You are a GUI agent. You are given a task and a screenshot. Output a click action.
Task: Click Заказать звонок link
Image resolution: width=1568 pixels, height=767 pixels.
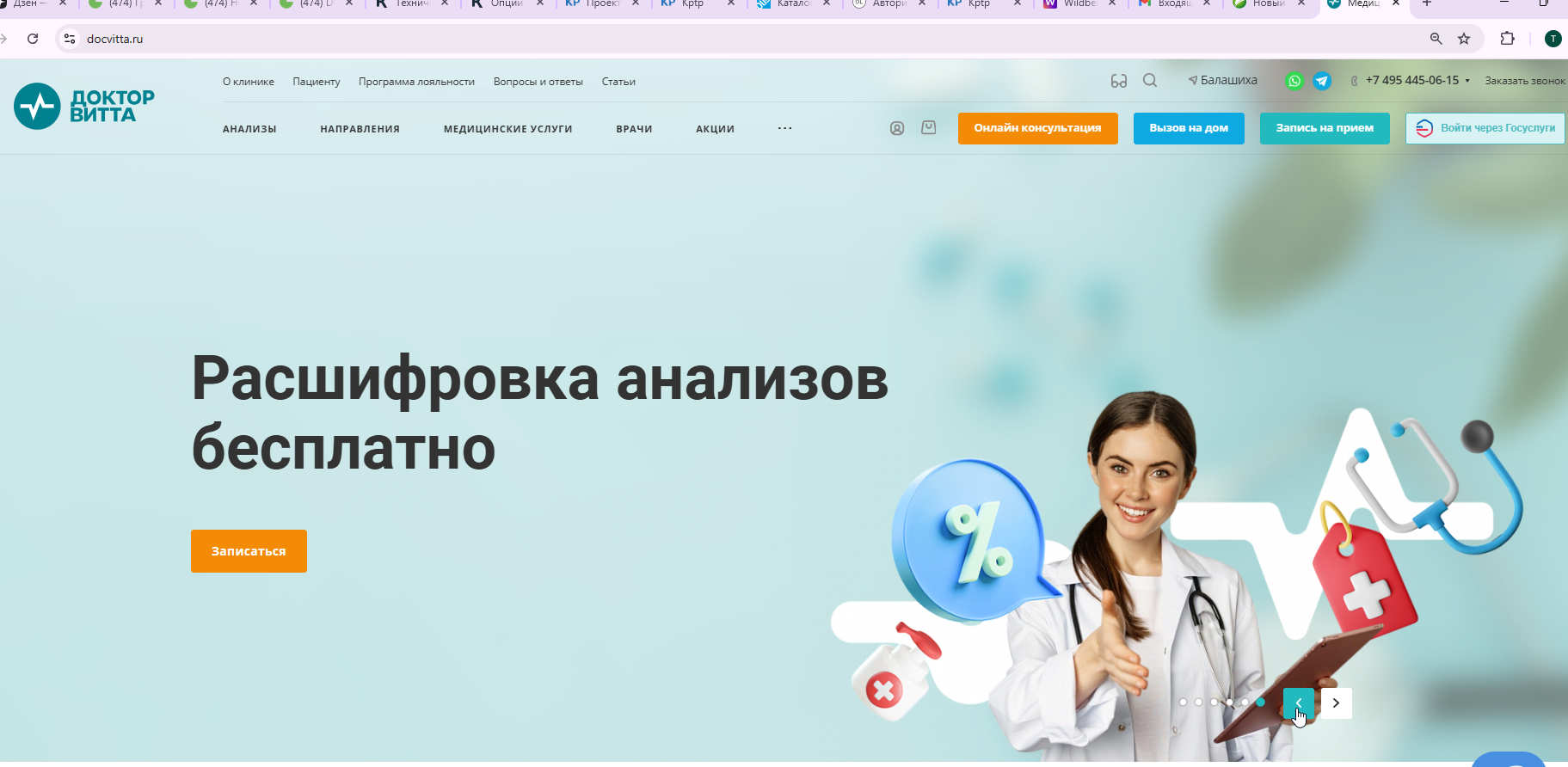coord(1525,81)
